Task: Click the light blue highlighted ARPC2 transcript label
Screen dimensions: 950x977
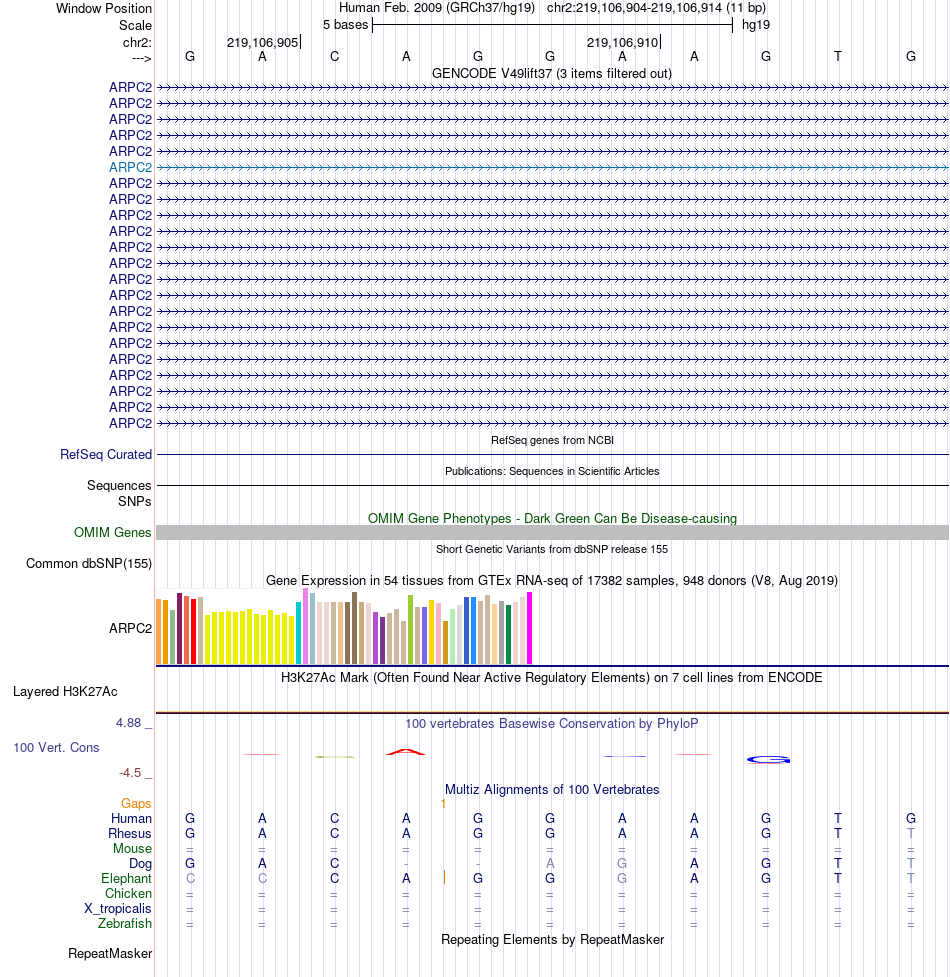Action: [x=130, y=168]
